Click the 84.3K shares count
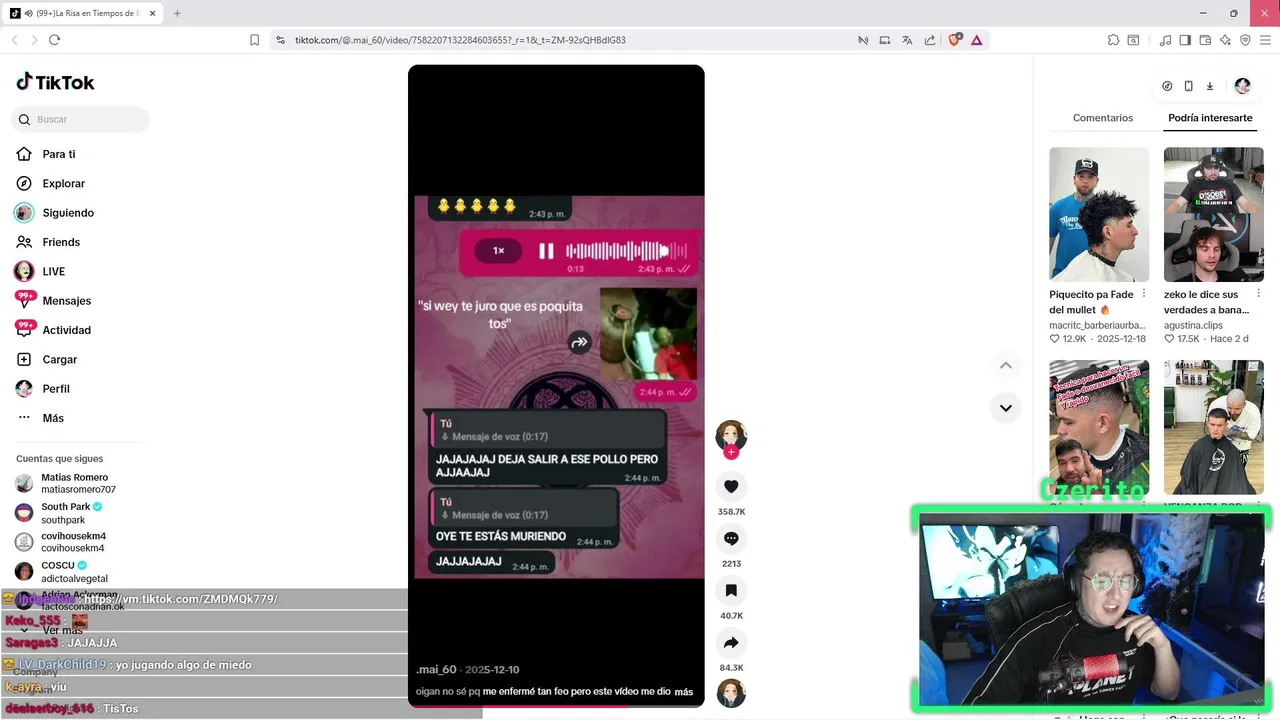Viewport: 1280px width, 720px height. pyautogui.click(x=731, y=668)
